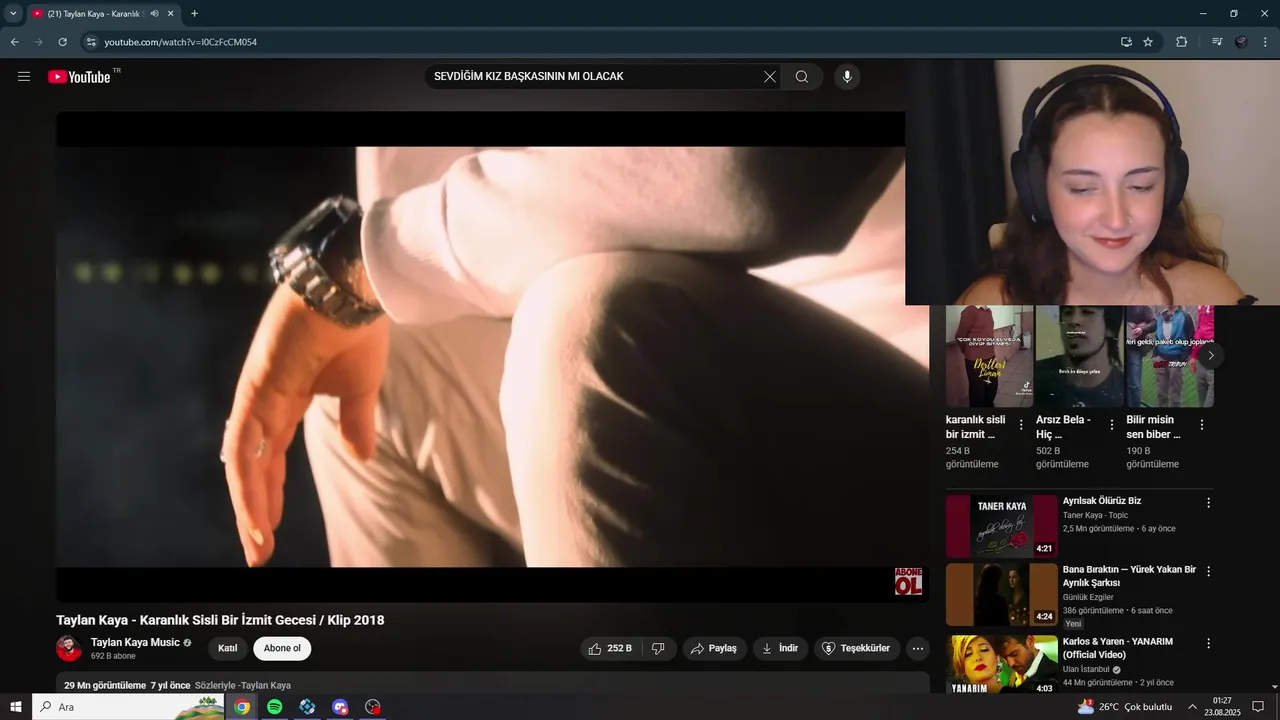Join the channel via Katıl
Screen dimensions: 1280x720
click(228, 649)
